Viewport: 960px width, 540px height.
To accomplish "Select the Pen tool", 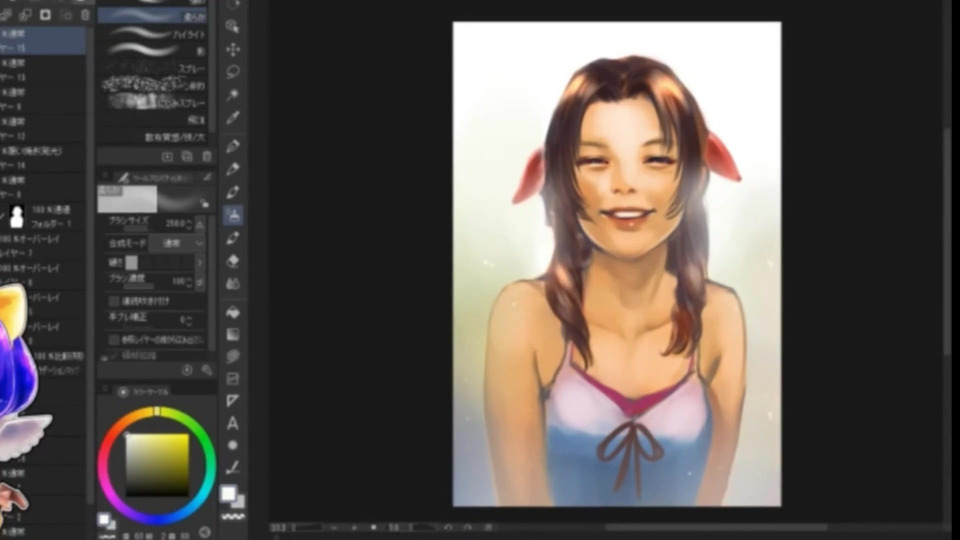I will tap(233, 146).
